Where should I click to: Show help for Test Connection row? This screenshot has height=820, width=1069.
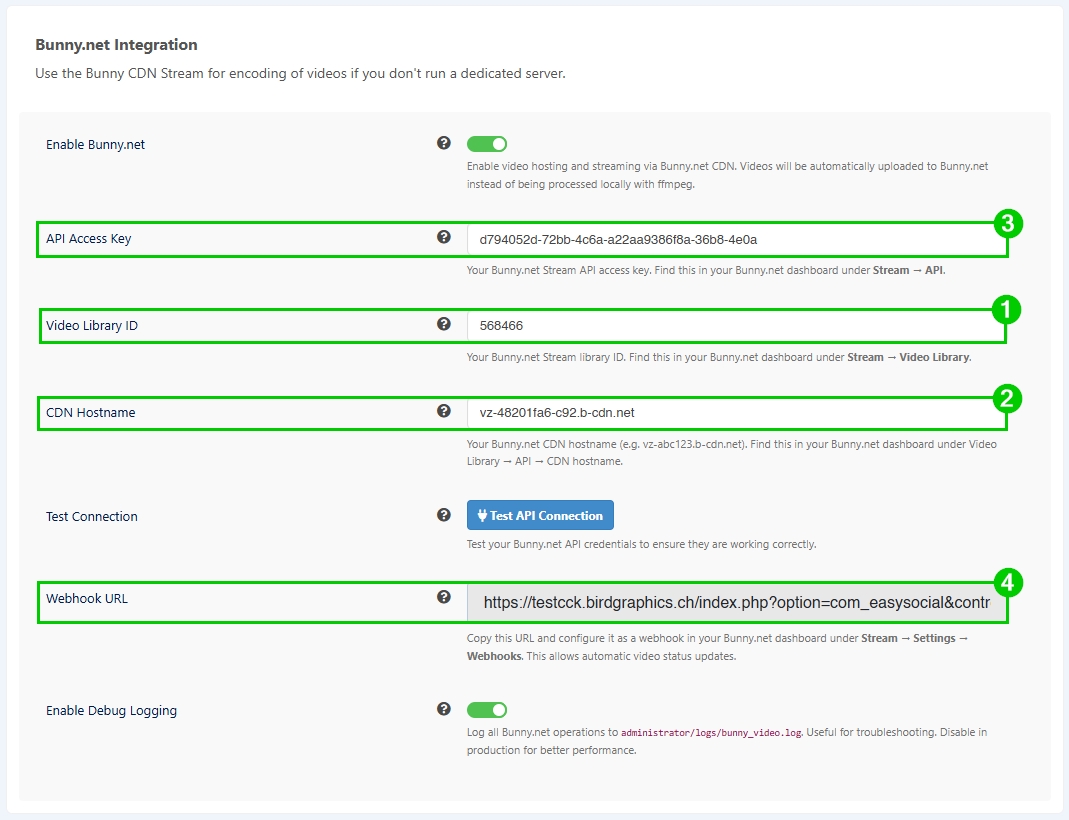[444, 515]
